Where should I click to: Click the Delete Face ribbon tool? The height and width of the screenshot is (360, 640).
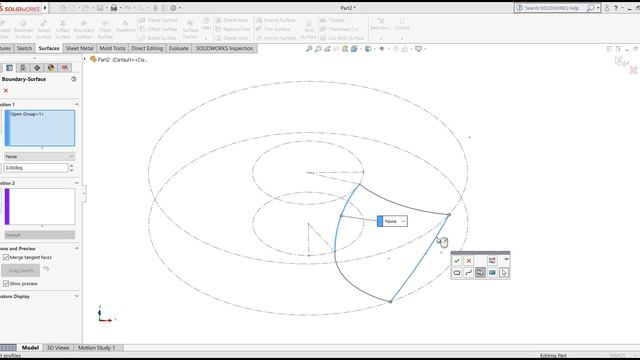[x=232, y=20]
